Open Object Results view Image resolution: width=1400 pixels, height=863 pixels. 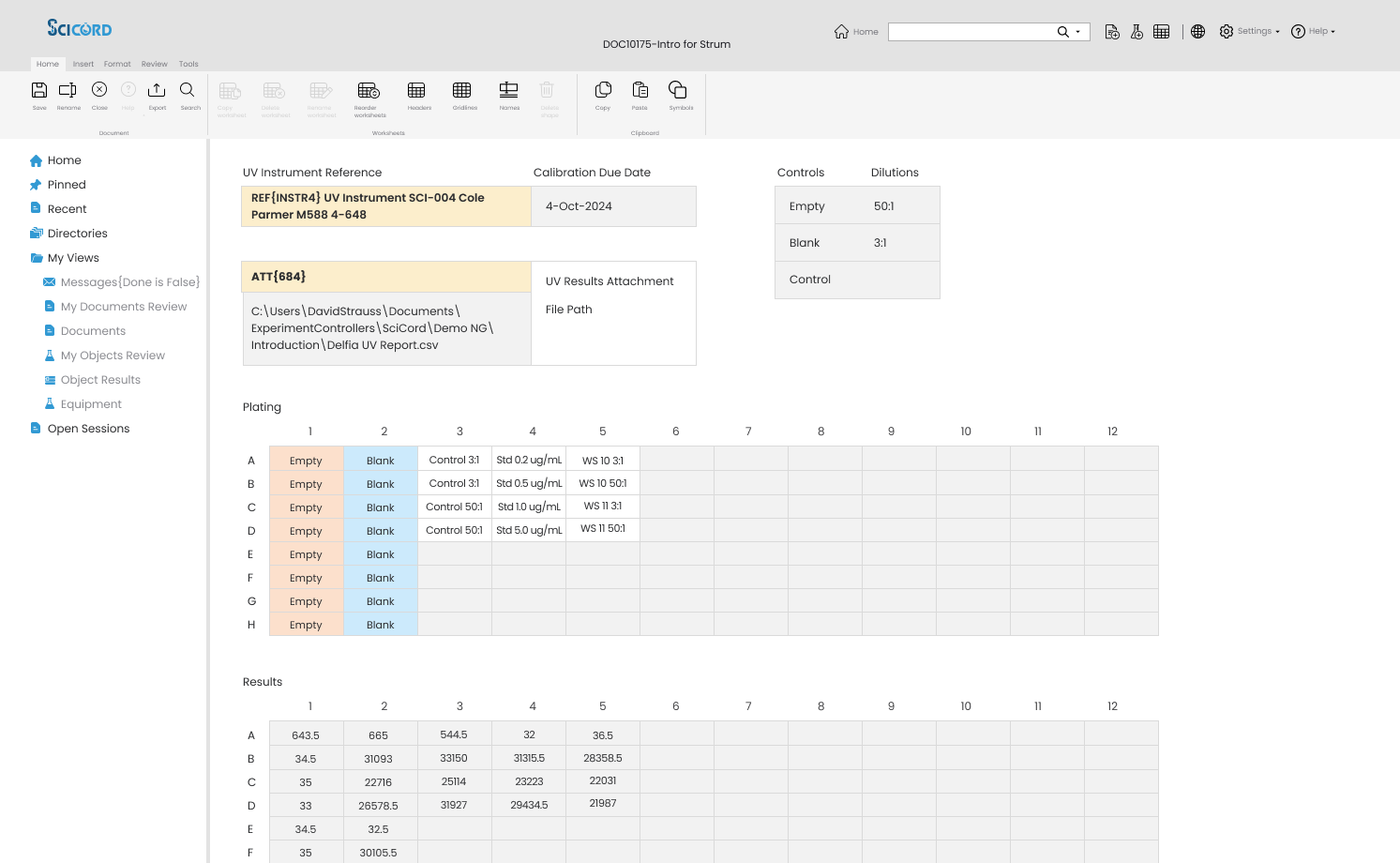[x=100, y=380]
